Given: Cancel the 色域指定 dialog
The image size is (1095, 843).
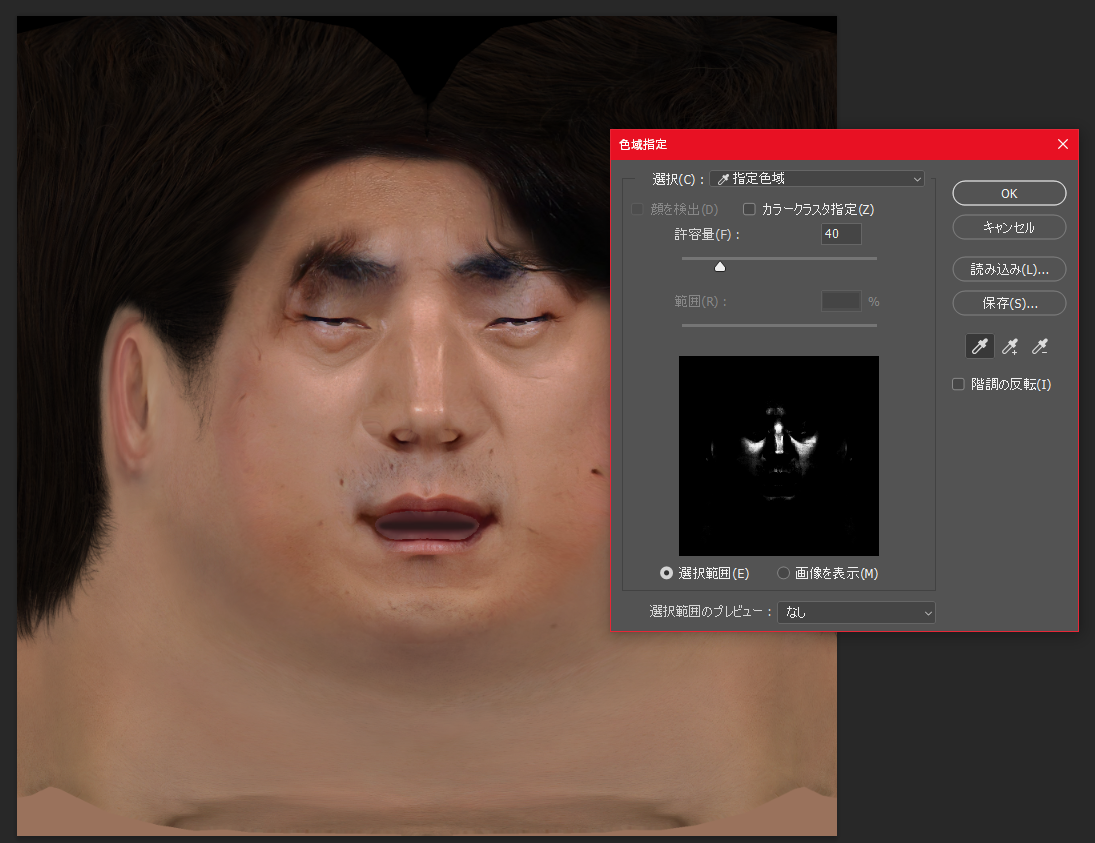Looking at the screenshot, I should pos(1009,227).
